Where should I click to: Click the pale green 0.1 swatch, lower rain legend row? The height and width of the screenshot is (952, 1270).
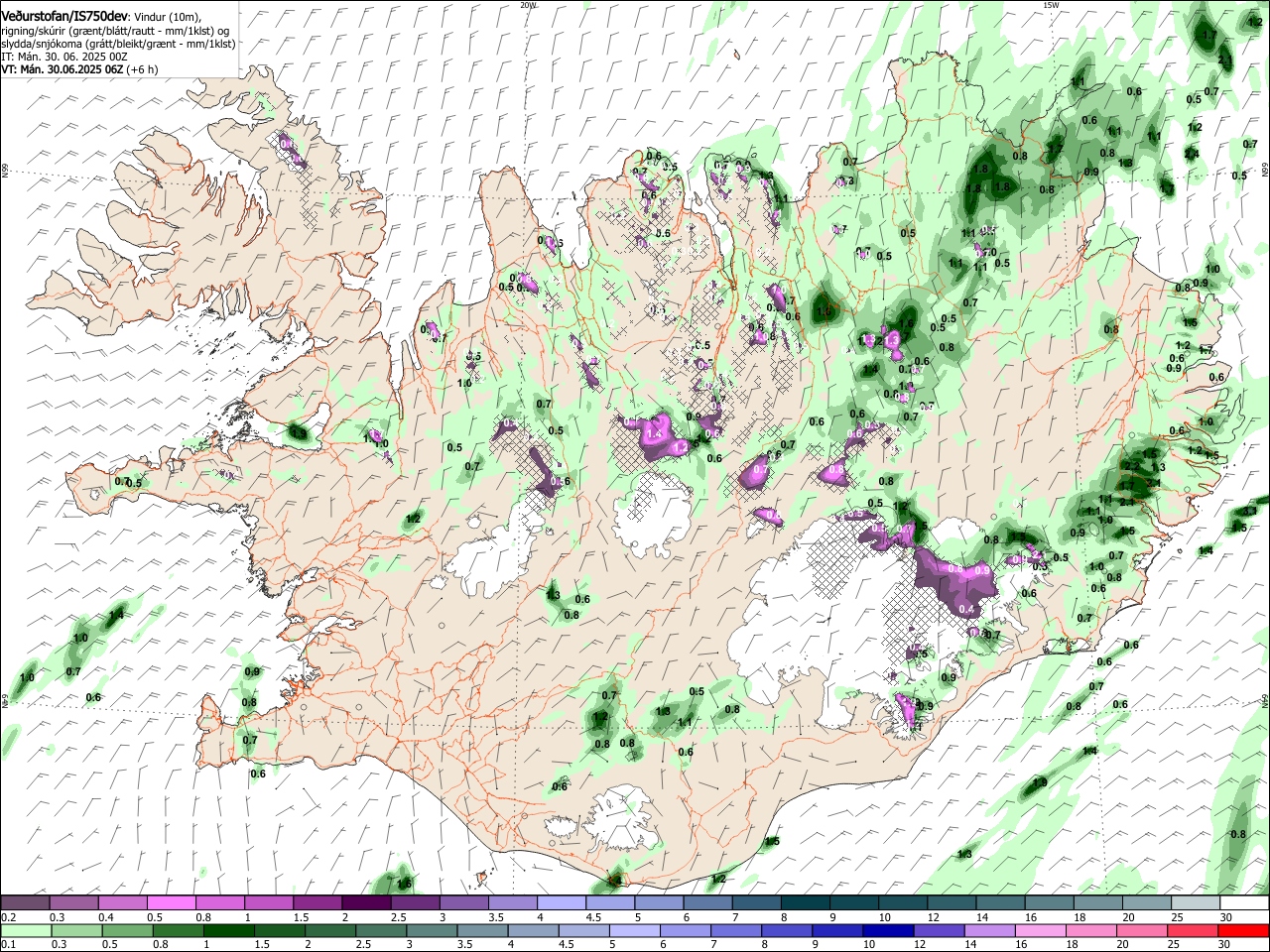26,930
